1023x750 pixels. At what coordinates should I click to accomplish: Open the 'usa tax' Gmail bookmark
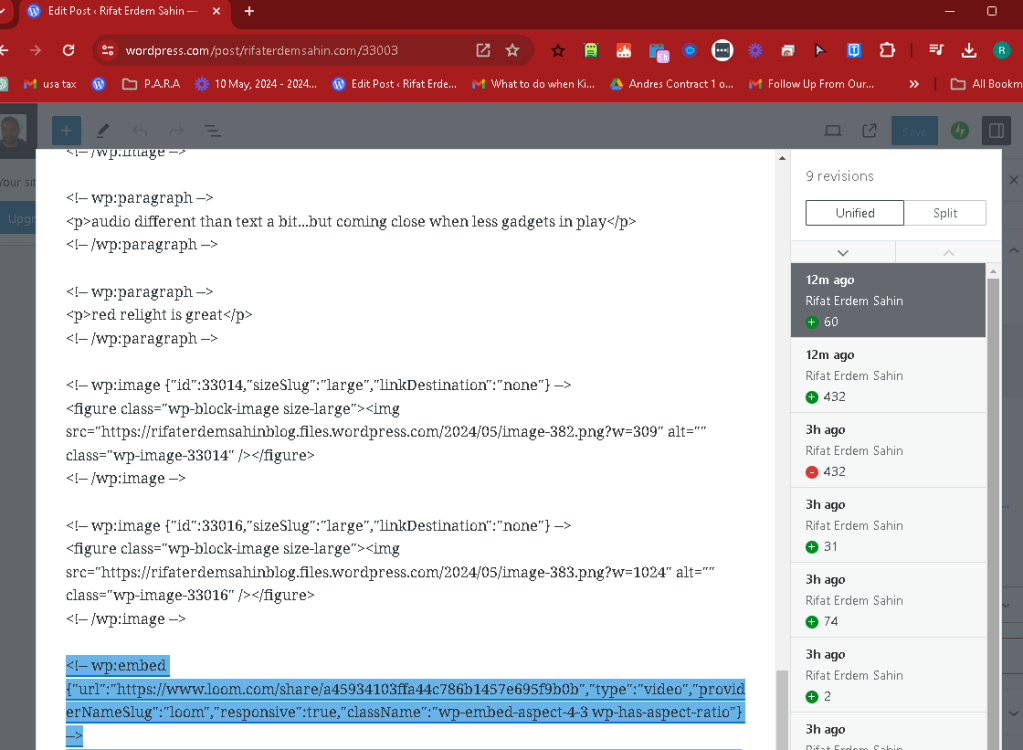(50, 83)
